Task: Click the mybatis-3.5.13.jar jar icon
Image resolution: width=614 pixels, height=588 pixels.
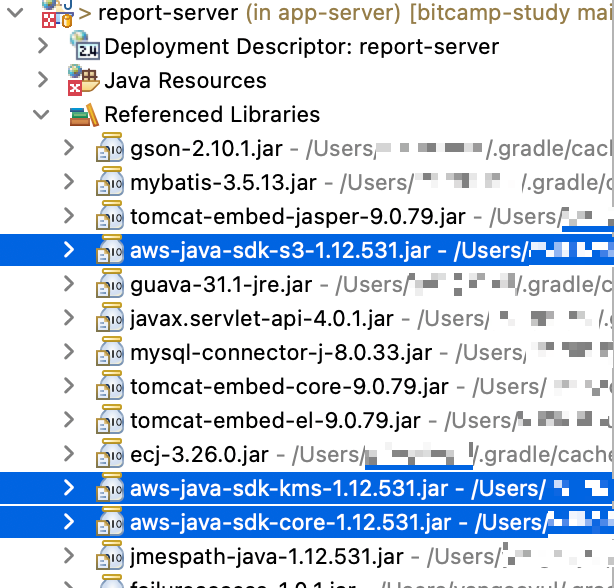Action: (x=110, y=181)
